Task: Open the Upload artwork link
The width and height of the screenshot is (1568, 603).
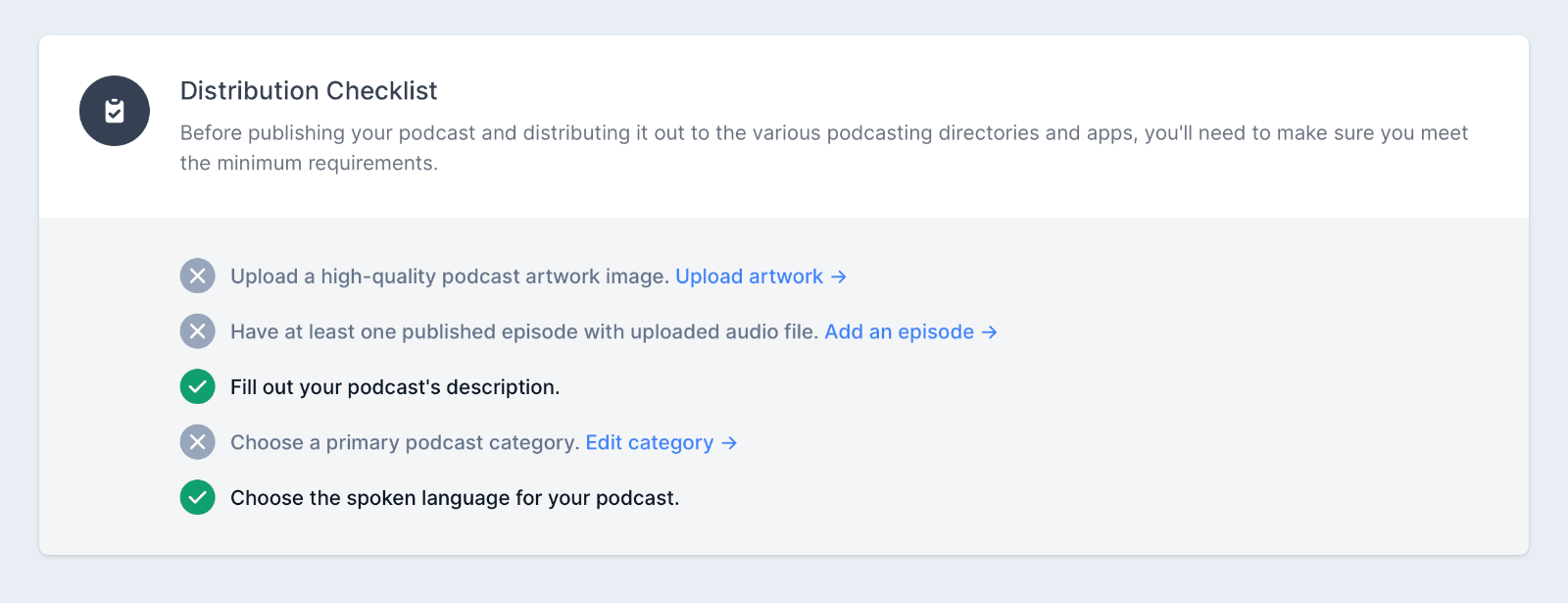Action: 749,276
